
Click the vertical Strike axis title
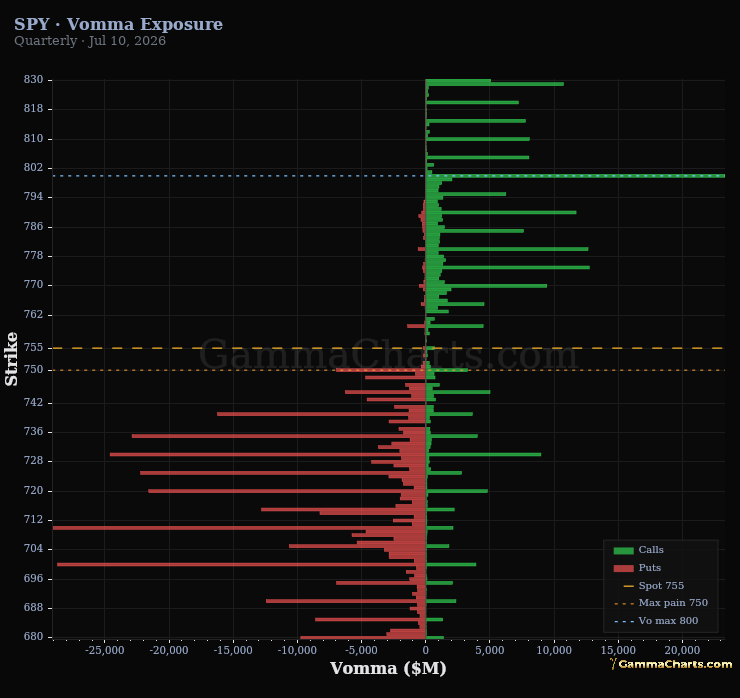click(x=11, y=359)
